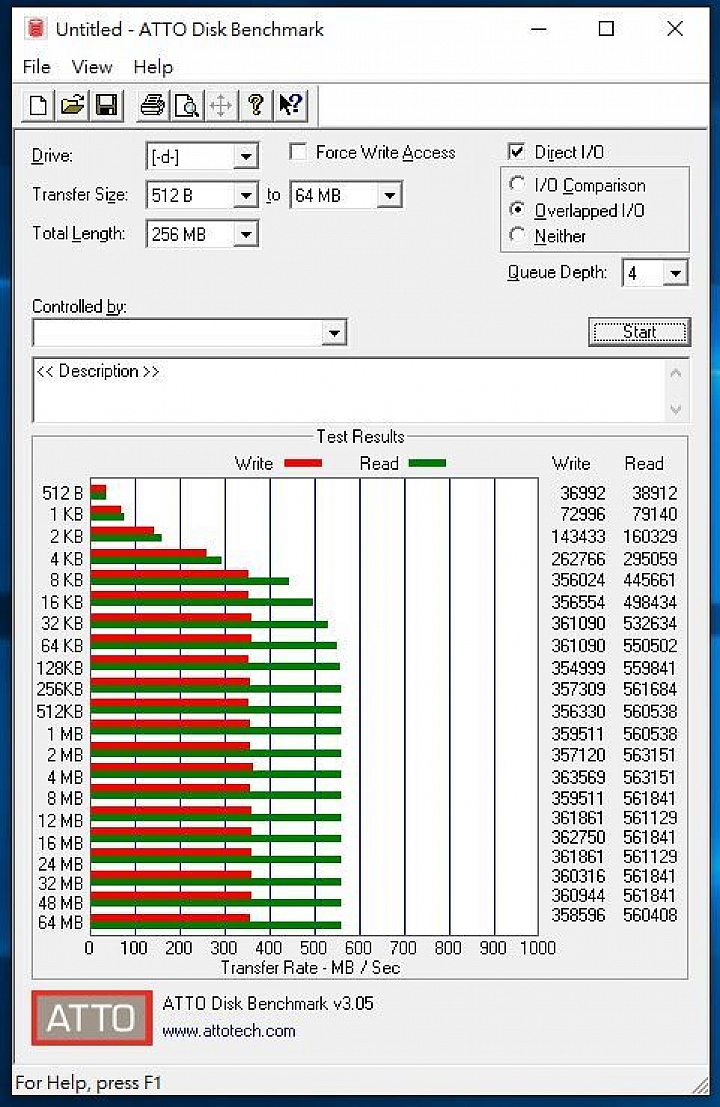The image size is (720, 1107).
Task: Open the www.attotech.com link
Action: (x=229, y=1031)
